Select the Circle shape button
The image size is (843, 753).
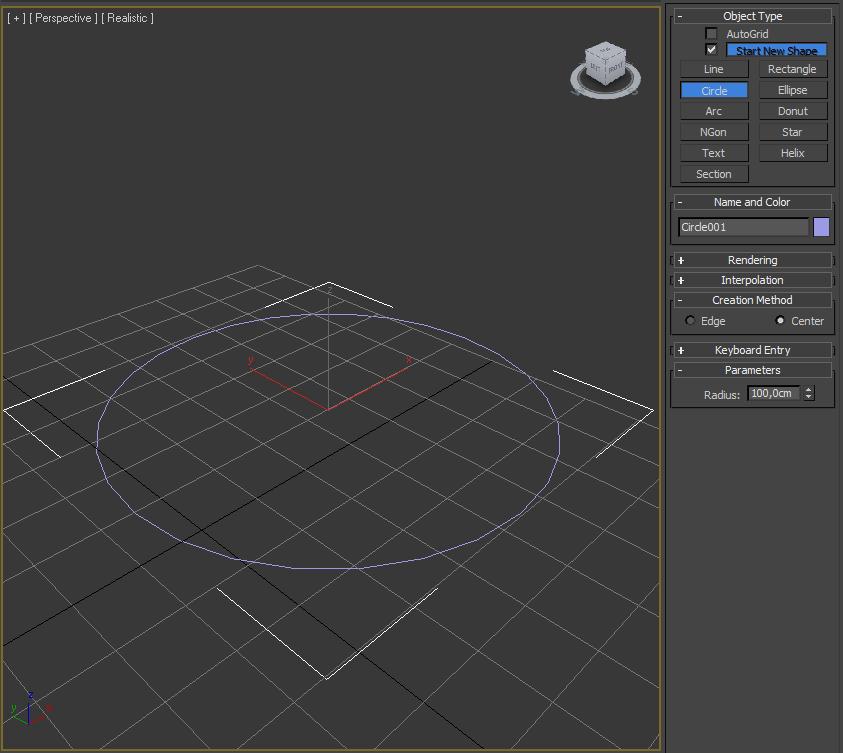tap(714, 90)
